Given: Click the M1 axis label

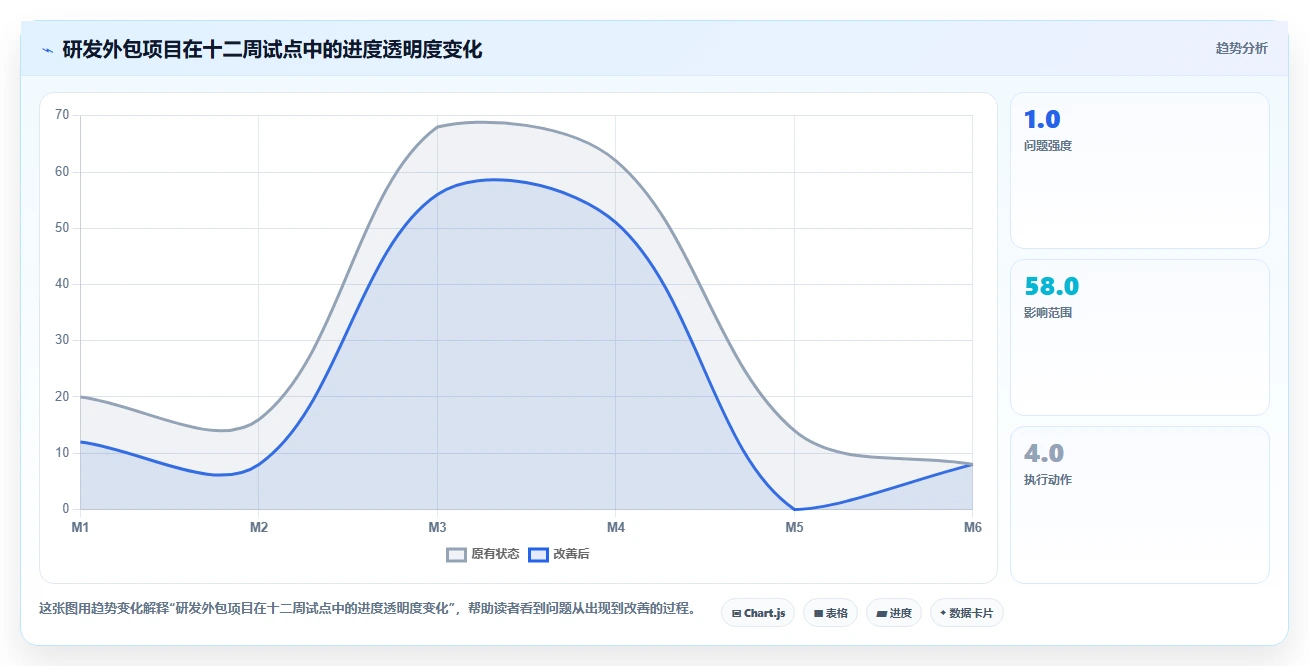Looking at the screenshot, I should pos(80,527).
